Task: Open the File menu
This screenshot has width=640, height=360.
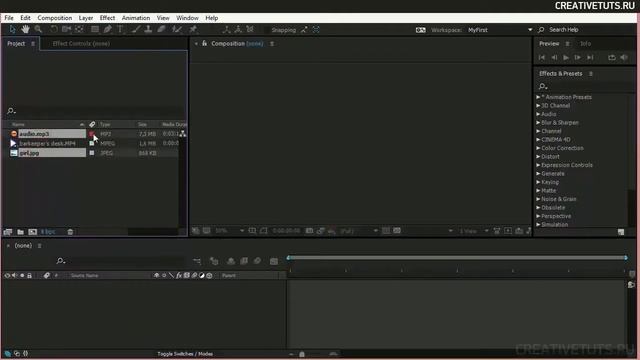Action: click(x=9, y=18)
